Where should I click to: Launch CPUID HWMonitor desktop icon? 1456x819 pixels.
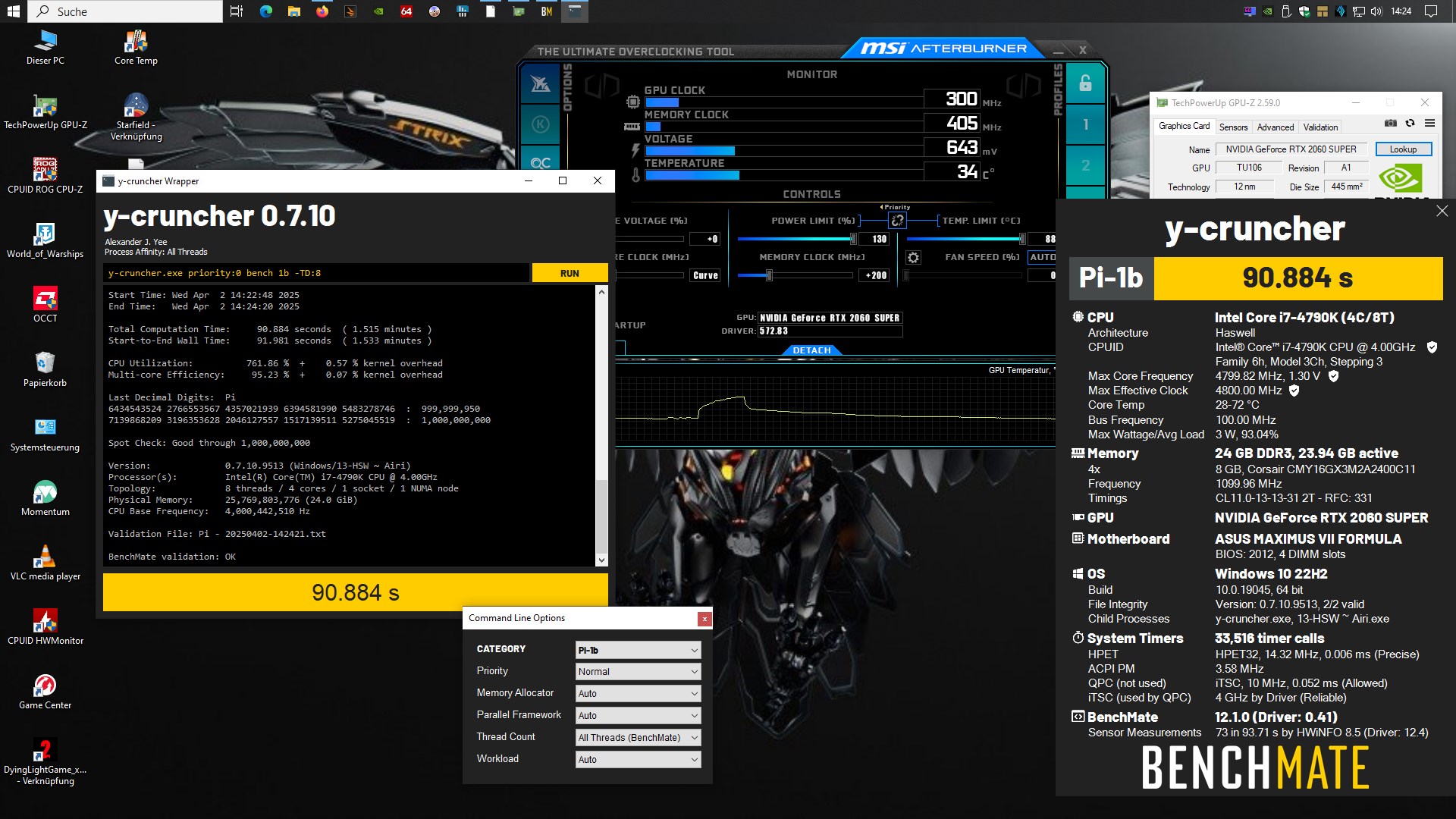(45, 626)
